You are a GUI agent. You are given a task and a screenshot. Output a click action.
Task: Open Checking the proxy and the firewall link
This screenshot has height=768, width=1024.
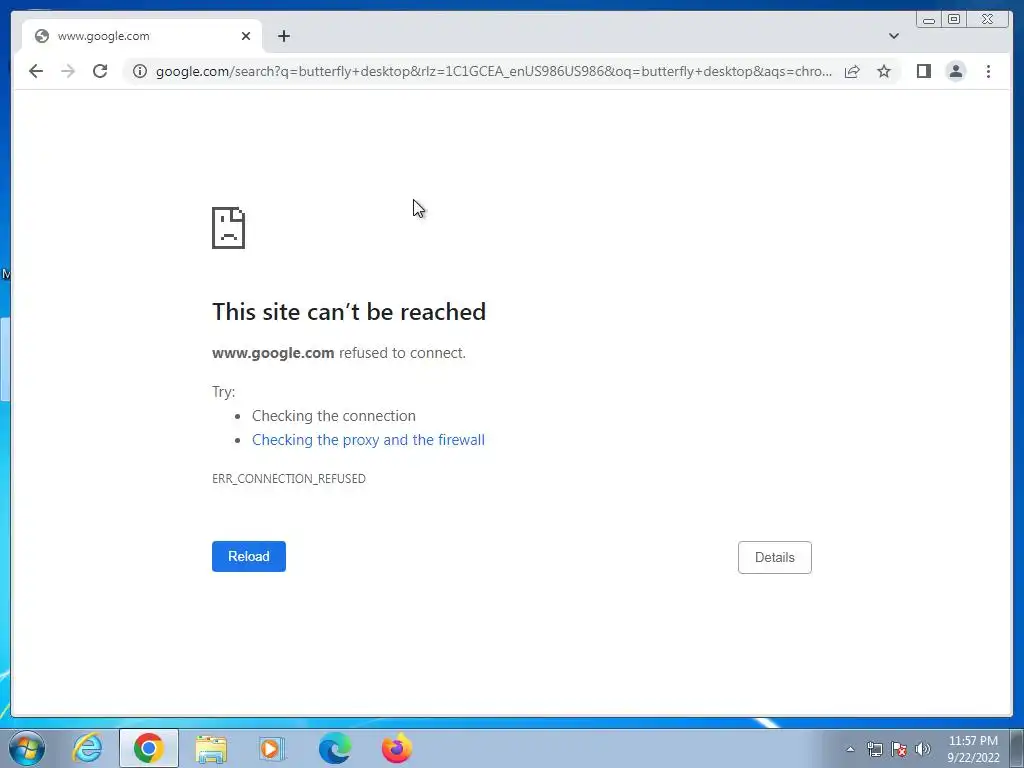[x=368, y=440]
